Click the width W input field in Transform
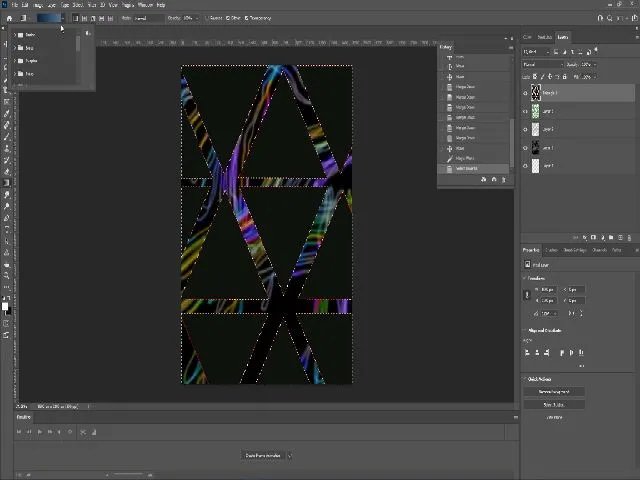 click(548, 289)
